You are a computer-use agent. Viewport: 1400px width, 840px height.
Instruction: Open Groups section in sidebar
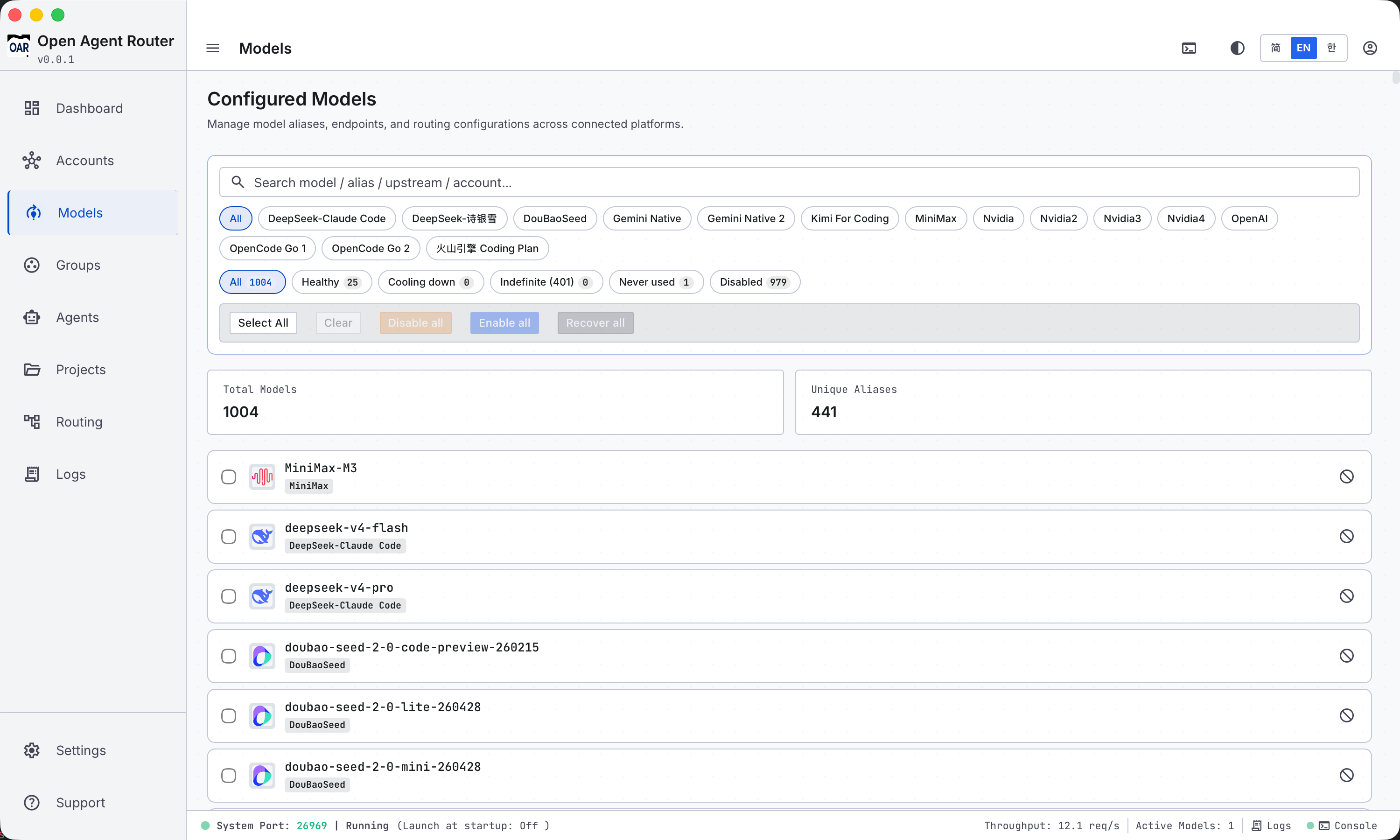tap(93, 265)
